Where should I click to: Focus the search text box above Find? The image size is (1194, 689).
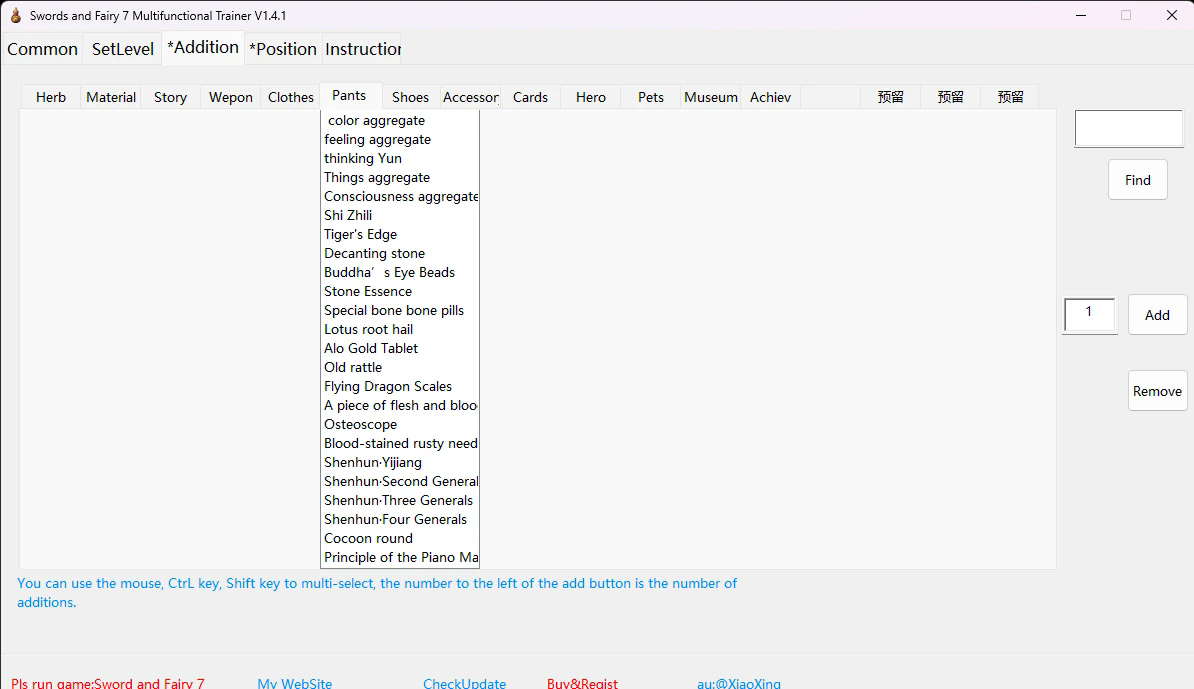pos(1129,128)
